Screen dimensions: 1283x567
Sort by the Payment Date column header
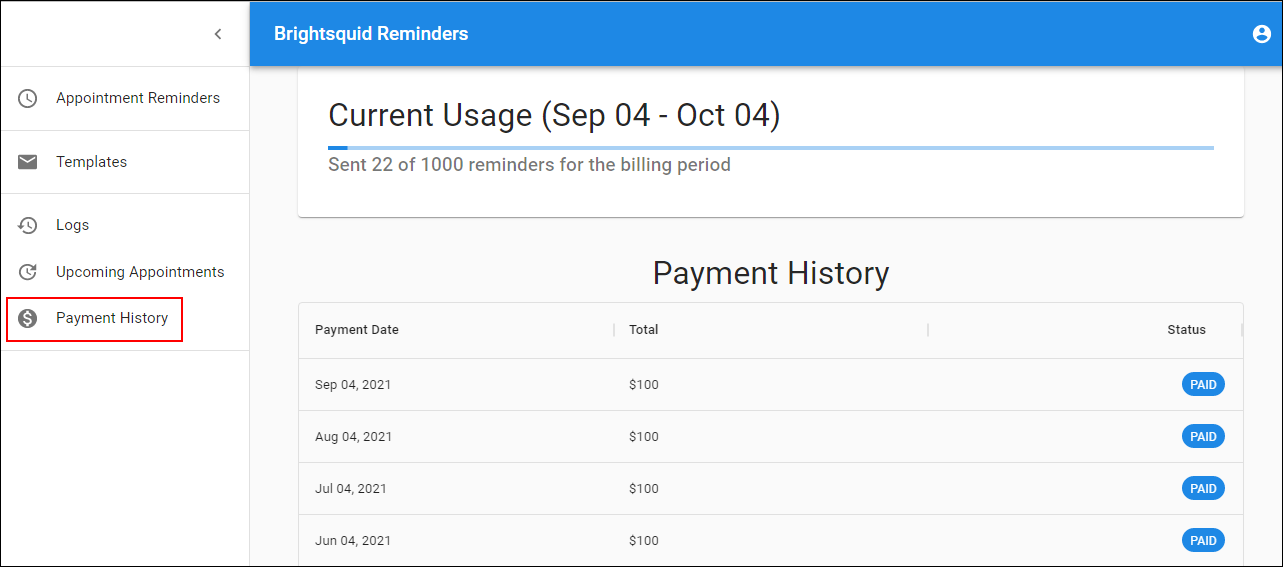[x=357, y=330]
